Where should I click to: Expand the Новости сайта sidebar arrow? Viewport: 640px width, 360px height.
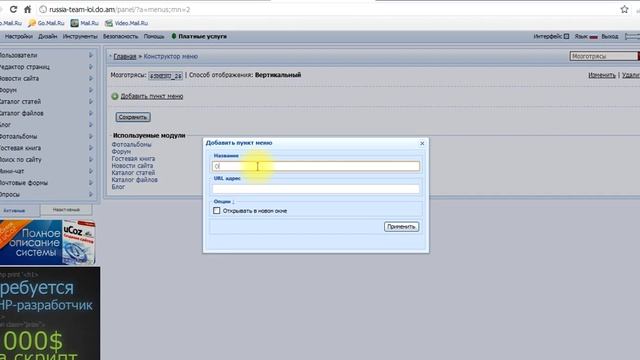pyautogui.click(x=91, y=78)
